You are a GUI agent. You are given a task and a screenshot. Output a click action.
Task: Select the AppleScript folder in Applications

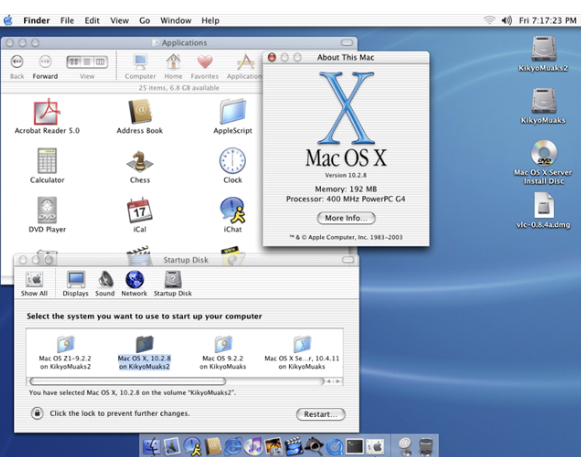(232, 112)
